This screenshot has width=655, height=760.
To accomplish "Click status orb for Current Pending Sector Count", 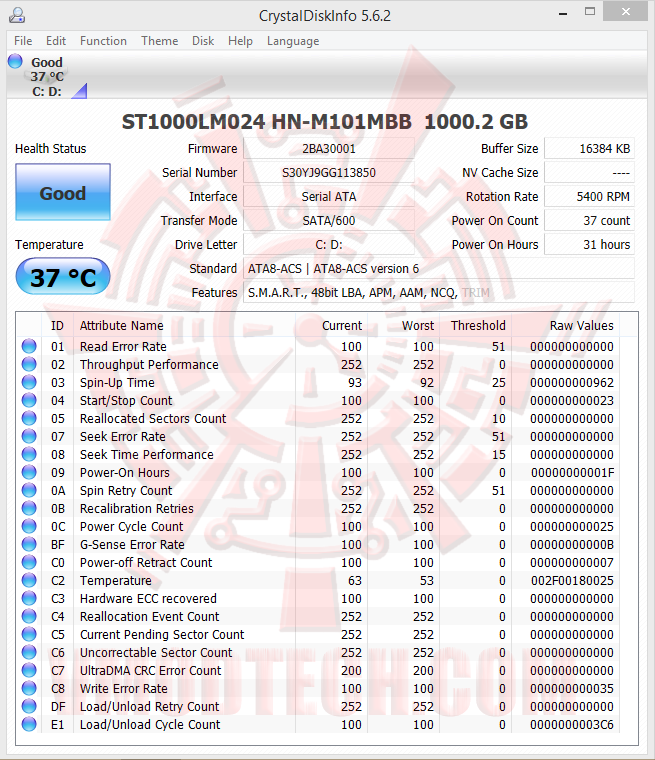I will 29,634.
